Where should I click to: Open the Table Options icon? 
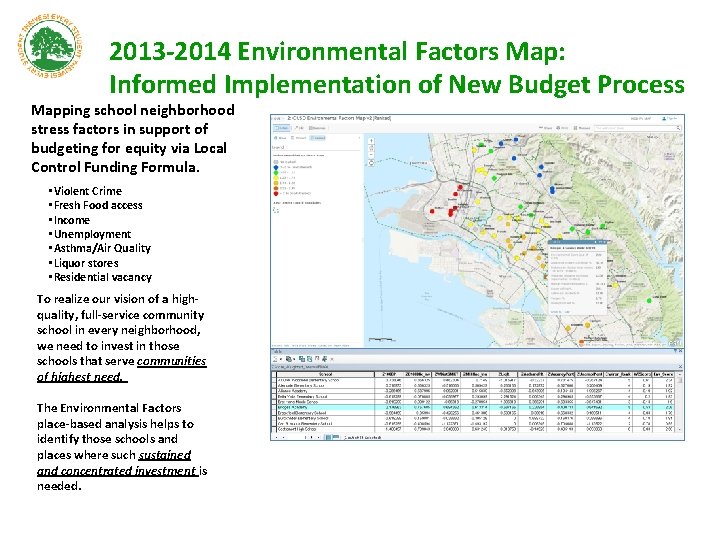[276, 359]
